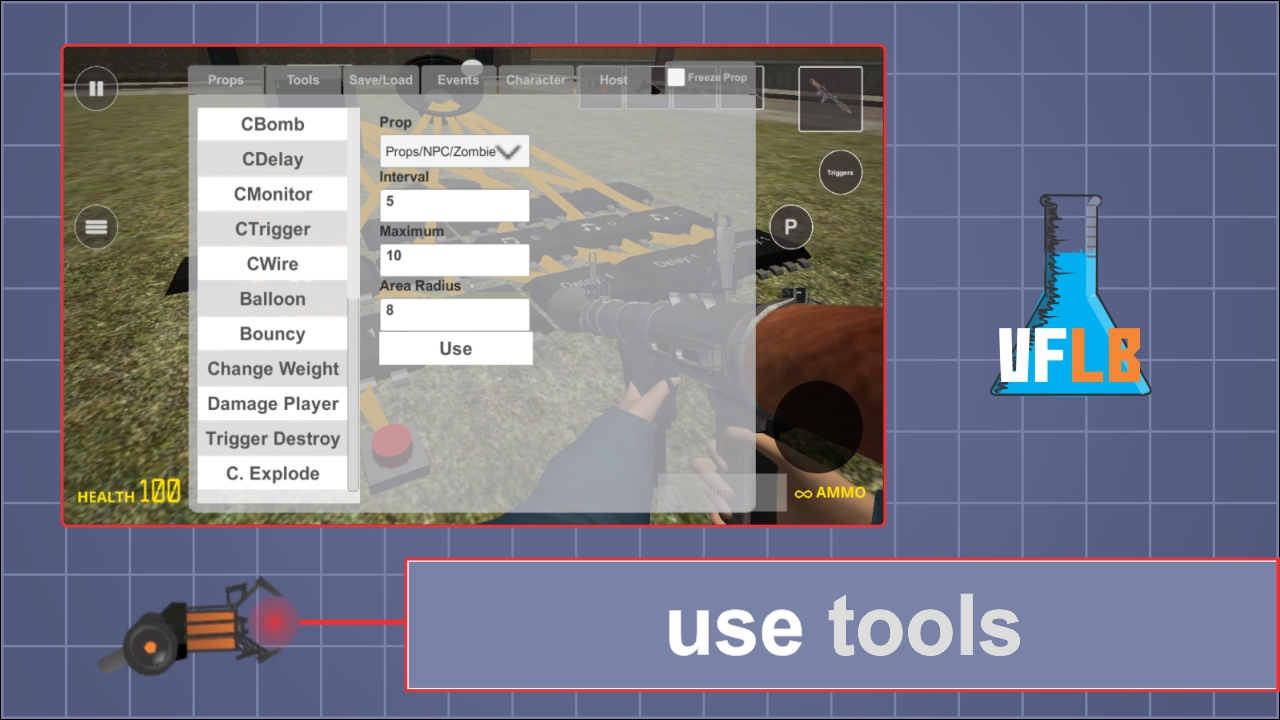The width and height of the screenshot is (1280, 720).
Task: Open the Prop dropdown Props/NPC/Zombie
Action: pos(454,151)
